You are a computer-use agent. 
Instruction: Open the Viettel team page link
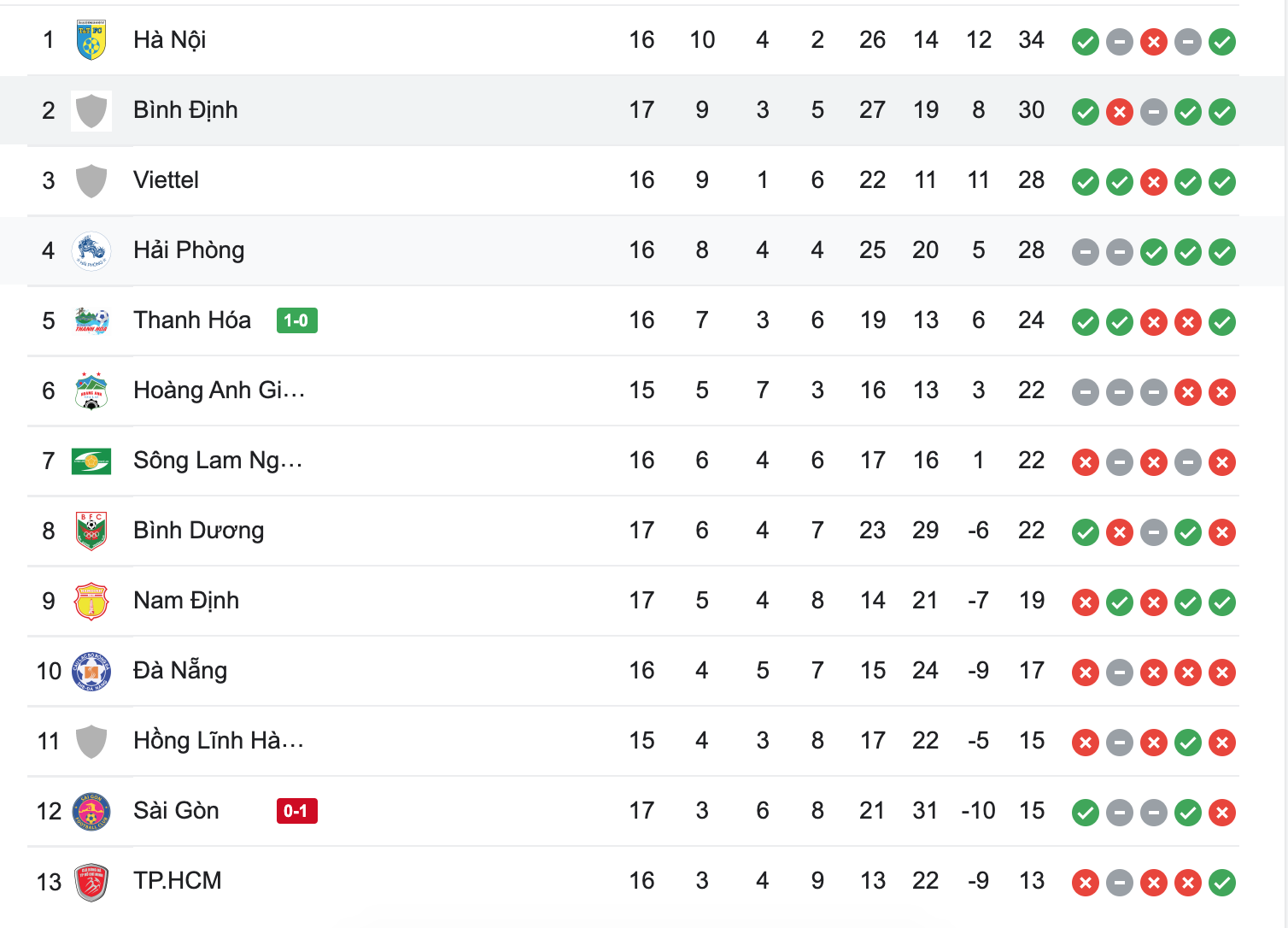point(166,180)
